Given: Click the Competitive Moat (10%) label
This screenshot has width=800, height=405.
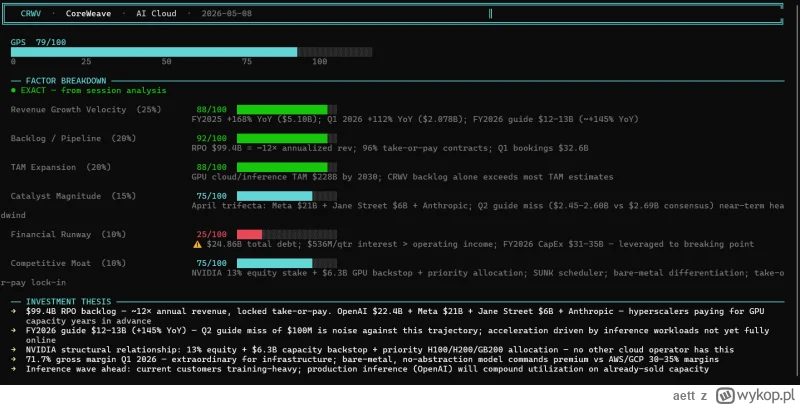Looking at the screenshot, I should tap(68, 263).
